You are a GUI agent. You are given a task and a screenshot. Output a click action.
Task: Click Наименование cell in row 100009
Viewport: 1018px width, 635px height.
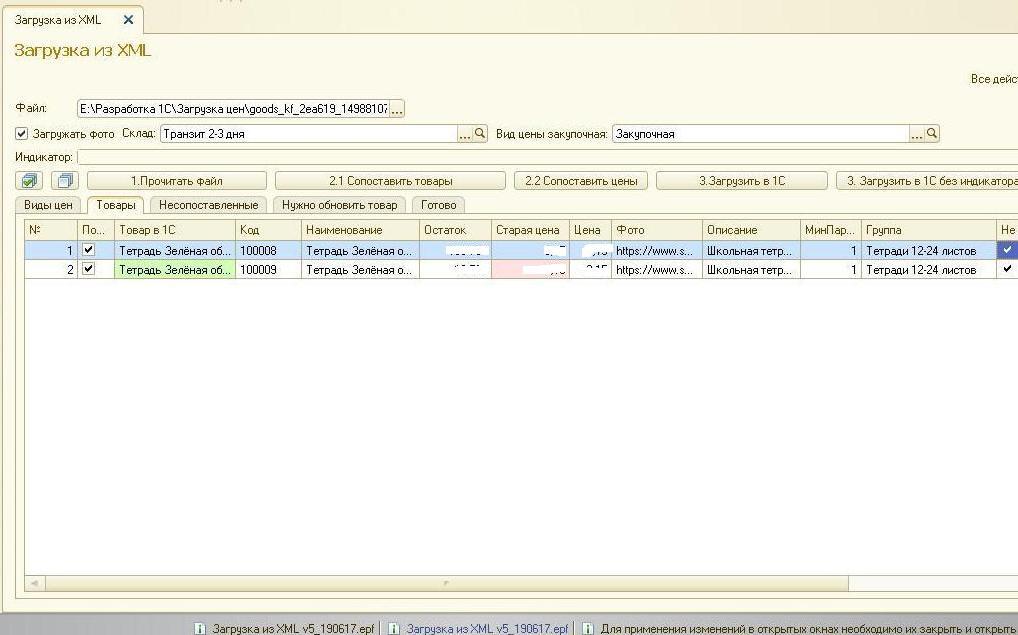tap(360, 269)
